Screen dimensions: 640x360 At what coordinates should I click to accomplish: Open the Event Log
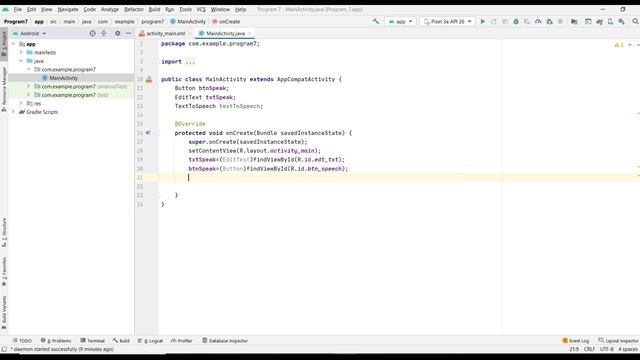pyautogui.click(x=576, y=340)
